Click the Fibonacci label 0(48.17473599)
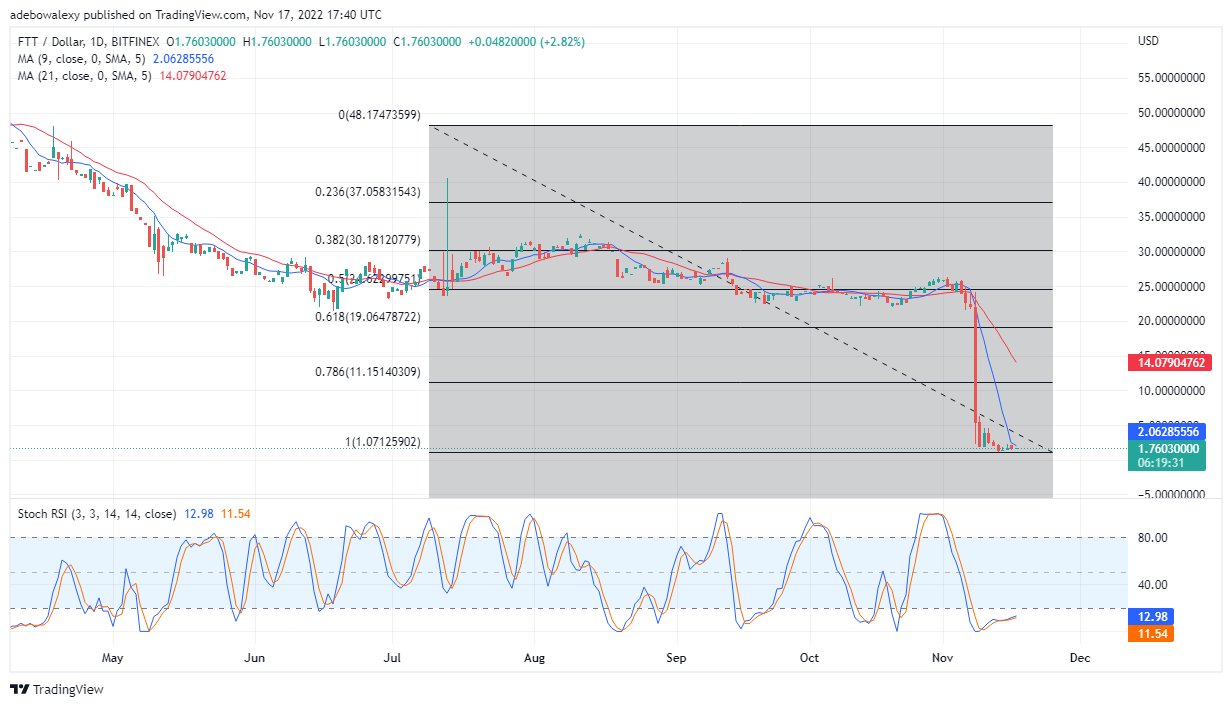 [378, 115]
